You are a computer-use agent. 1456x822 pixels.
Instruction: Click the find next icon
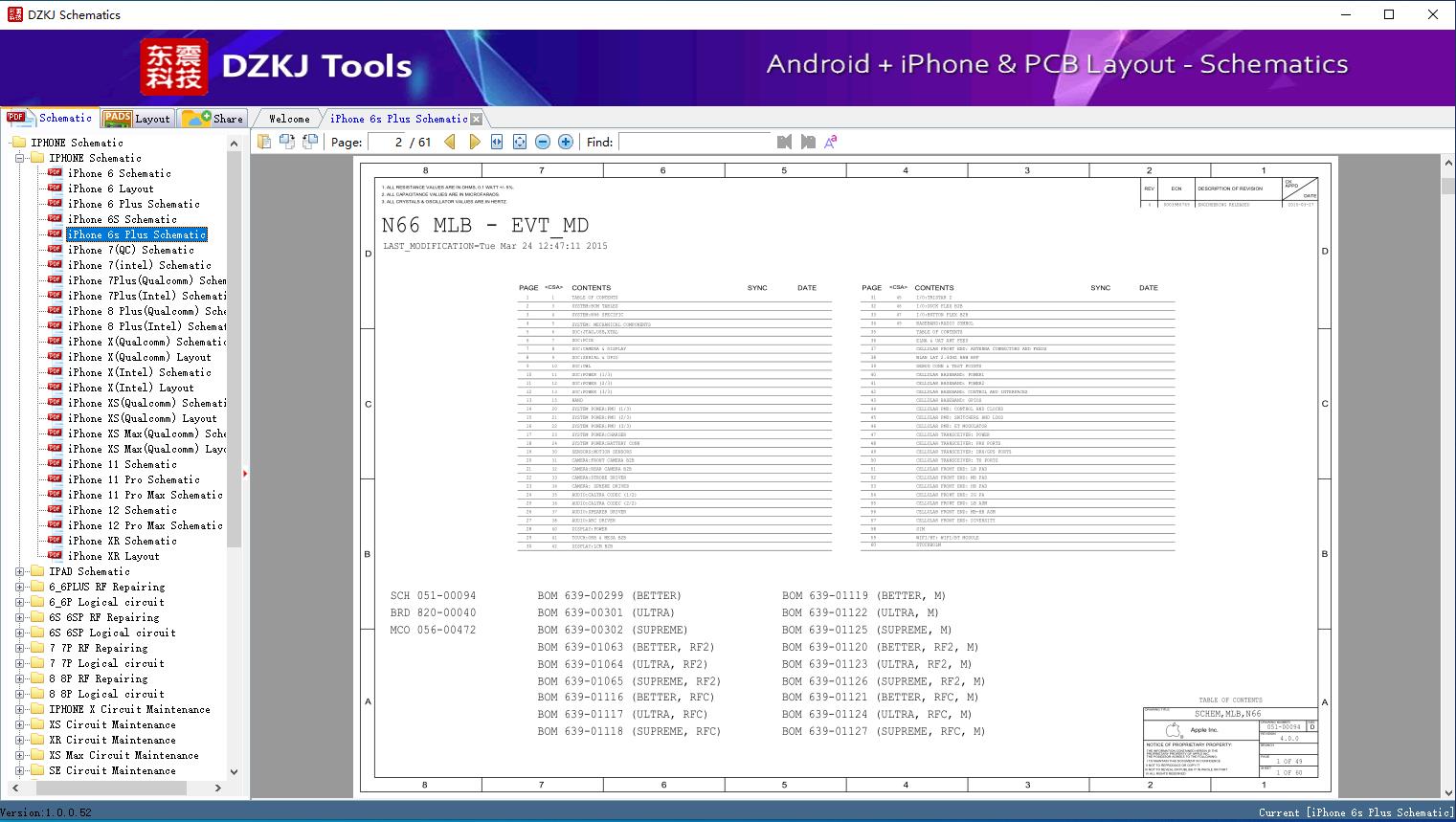tap(808, 142)
